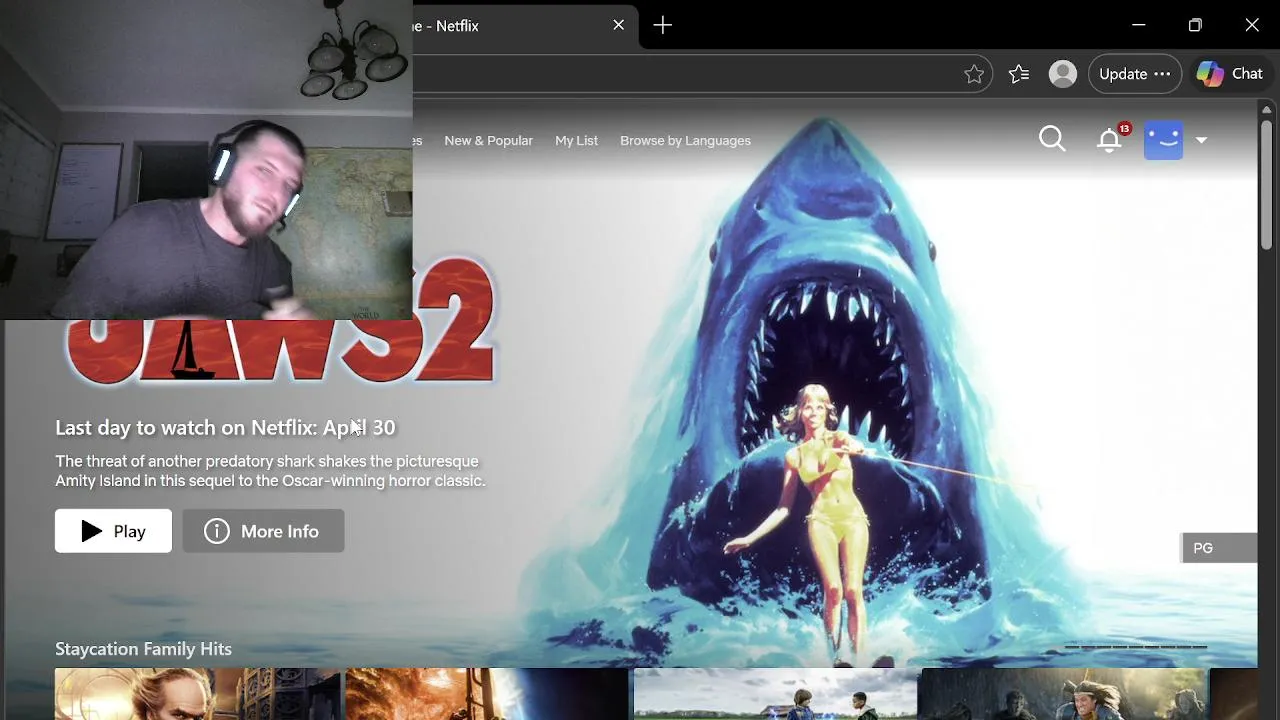The image size is (1280, 720).
Task: Go to New & Popular
Action: [x=488, y=141]
